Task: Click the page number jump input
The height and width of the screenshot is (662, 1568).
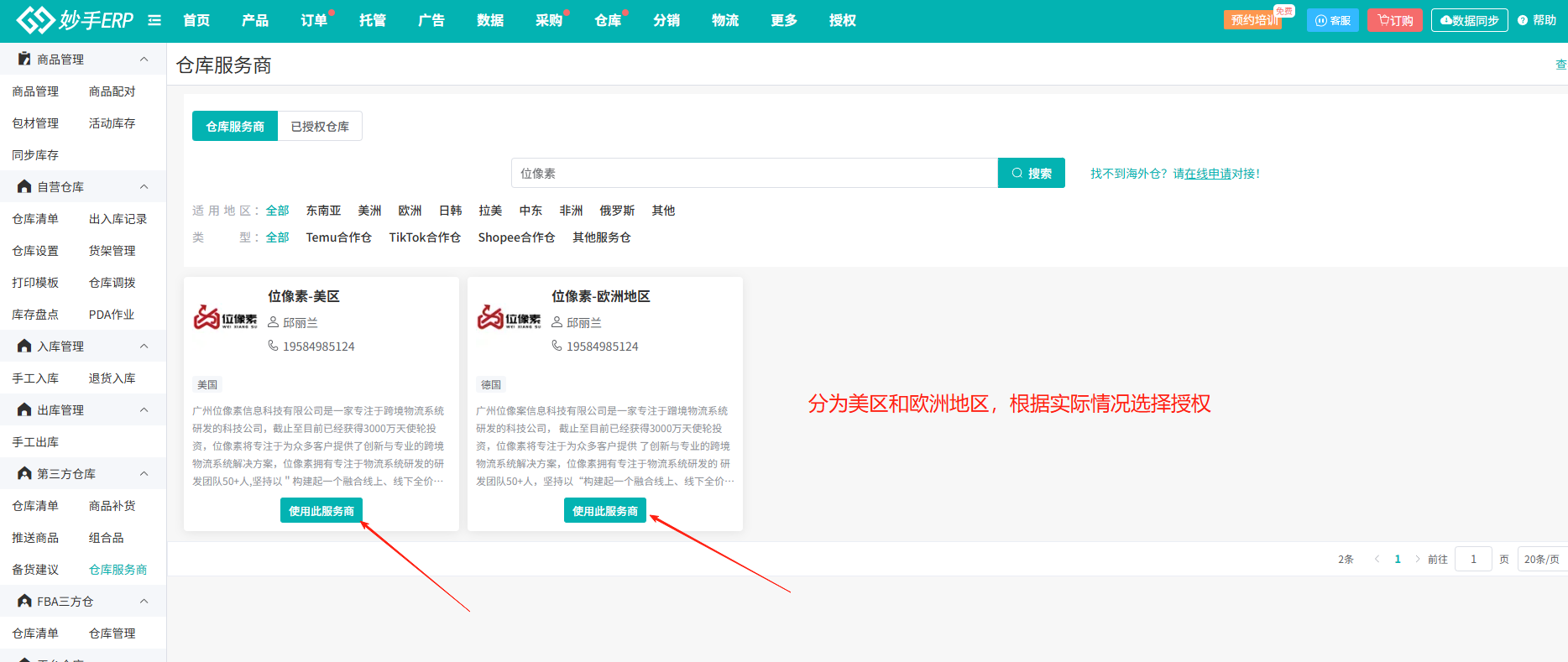Action: 1473,559
